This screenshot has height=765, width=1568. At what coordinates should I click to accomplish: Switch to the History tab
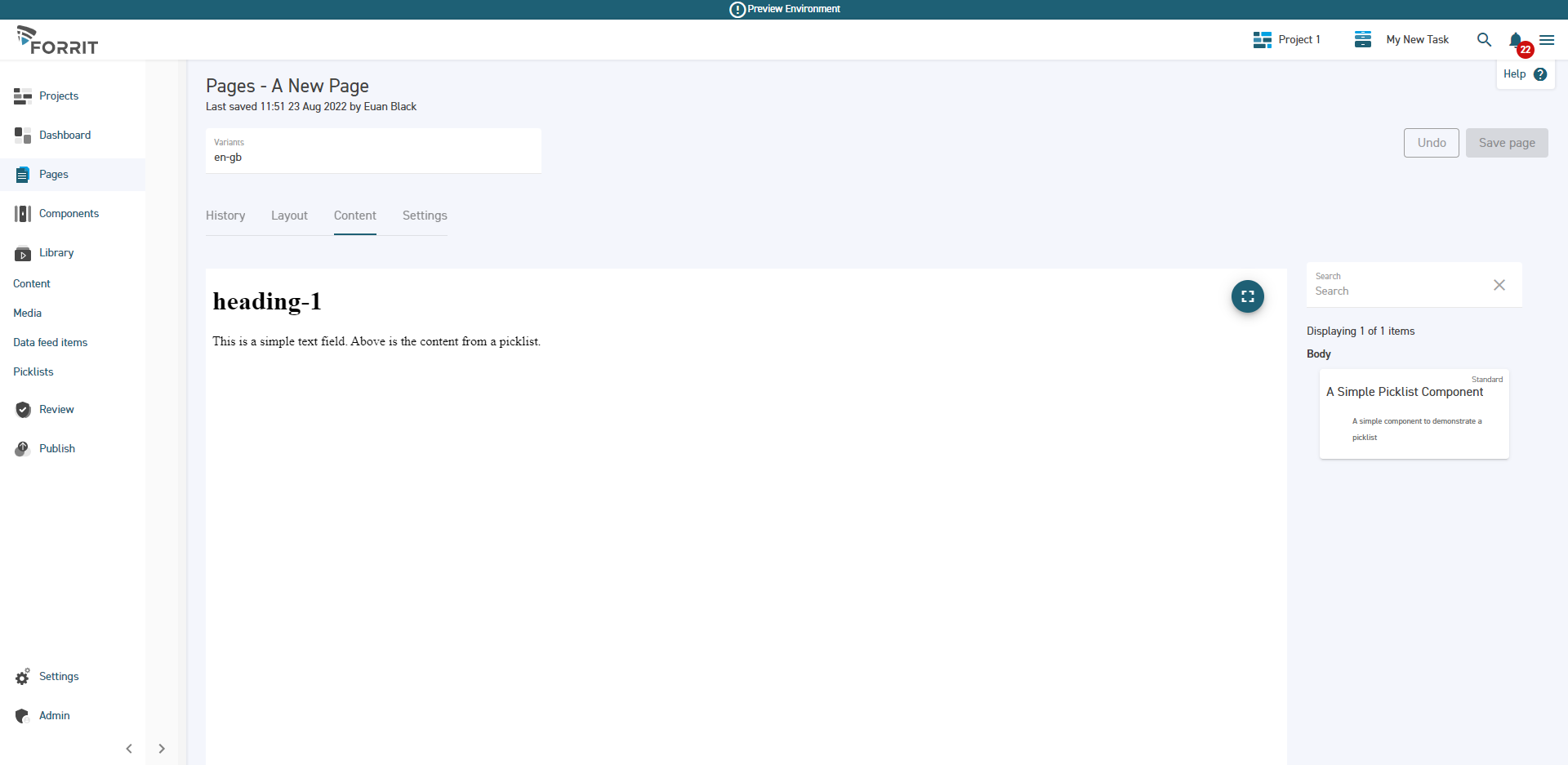[225, 216]
